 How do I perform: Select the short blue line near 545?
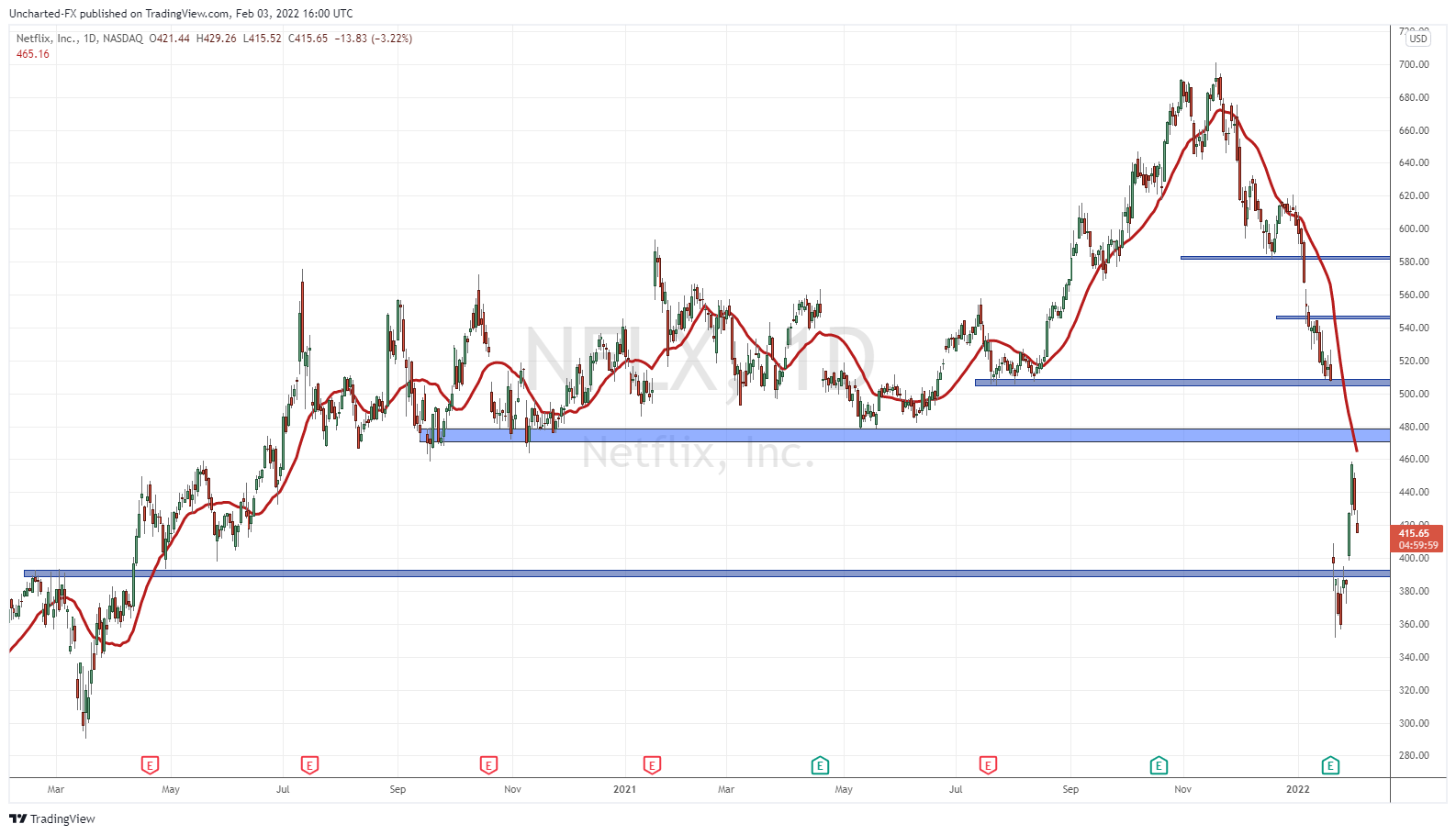1333,317
